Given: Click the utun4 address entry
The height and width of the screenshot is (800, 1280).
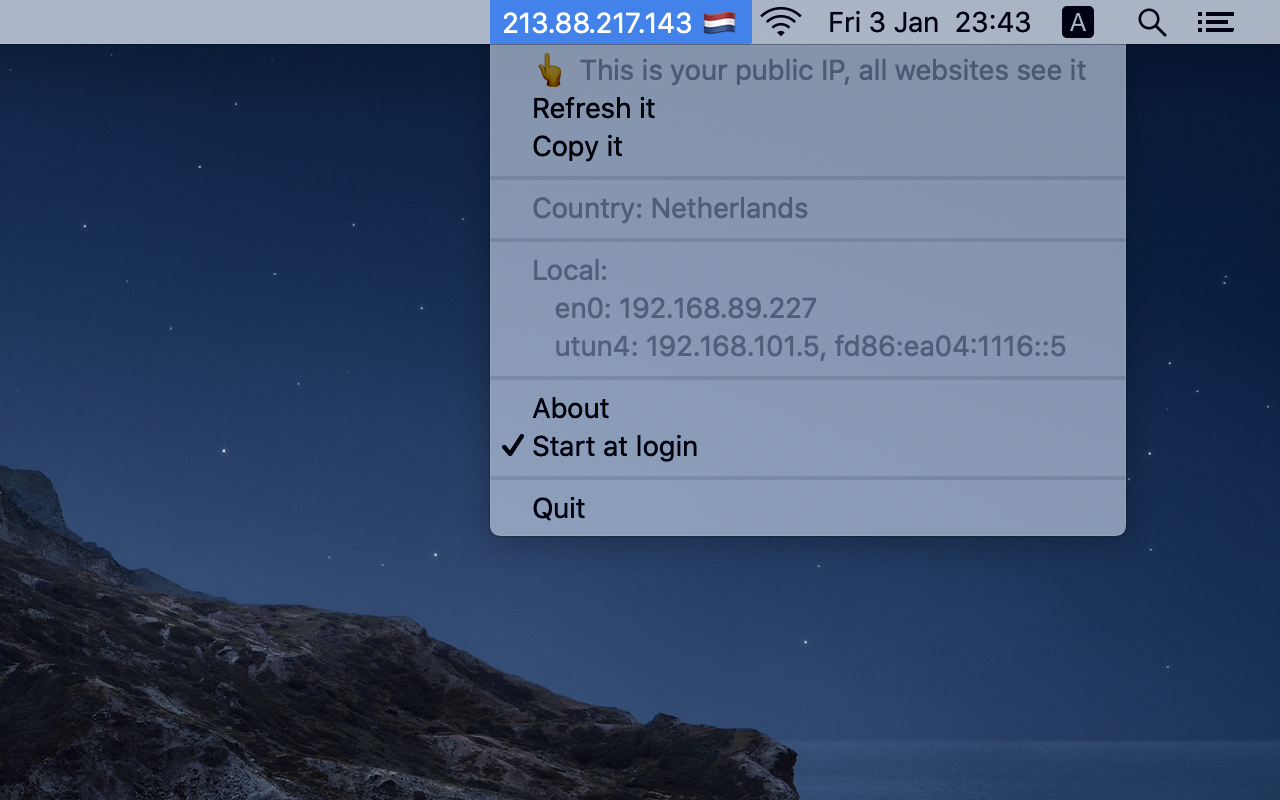Looking at the screenshot, I should [x=810, y=347].
